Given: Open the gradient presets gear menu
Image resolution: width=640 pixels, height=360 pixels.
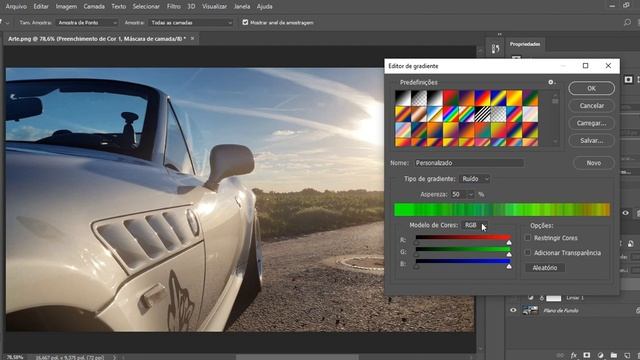Looking at the screenshot, I should [551, 82].
